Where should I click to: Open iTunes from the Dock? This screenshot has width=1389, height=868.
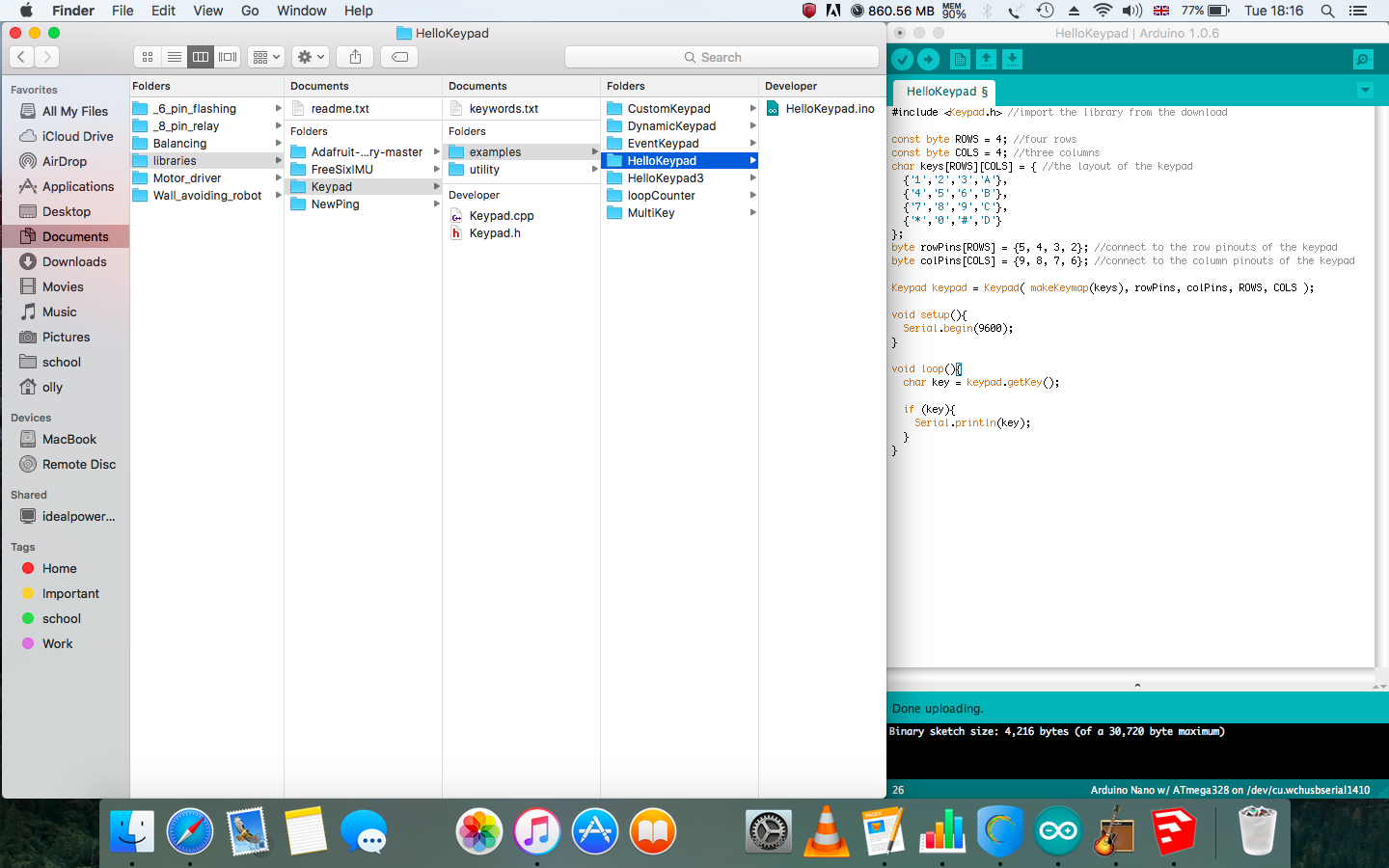tap(537, 831)
